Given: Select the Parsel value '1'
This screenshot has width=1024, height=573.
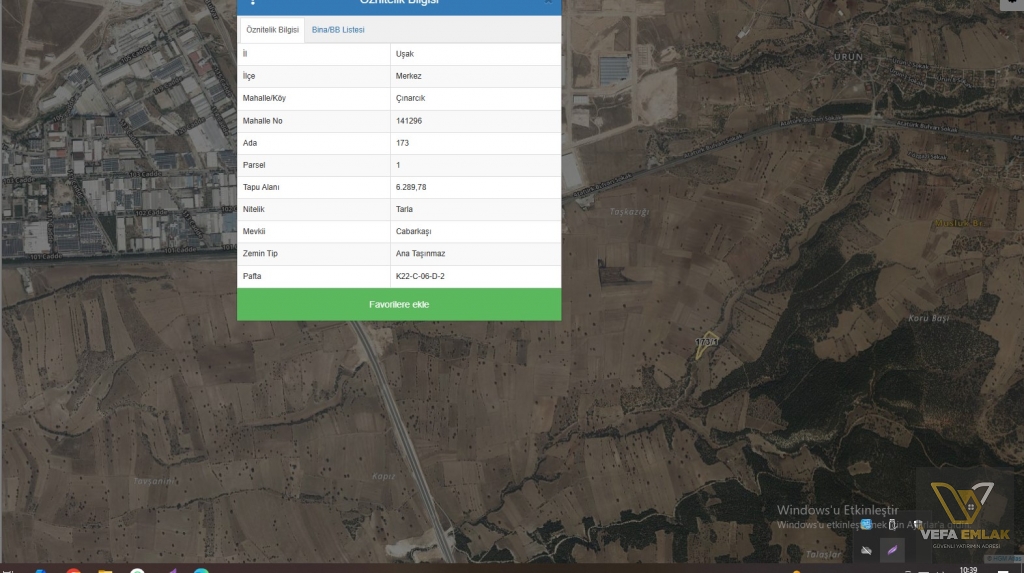Looking at the screenshot, I should 398,165.
